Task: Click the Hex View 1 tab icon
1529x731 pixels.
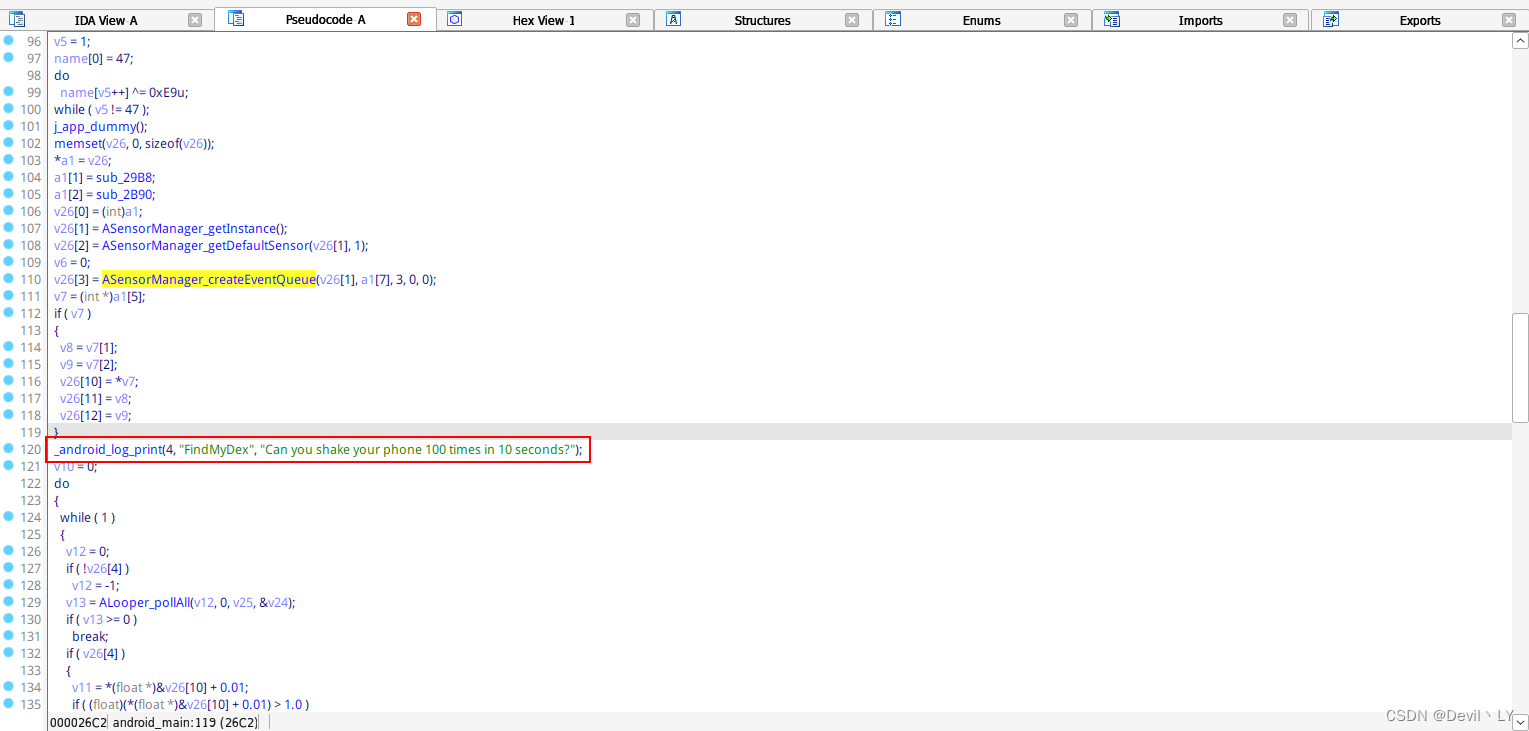Action: pyautogui.click(x=455, y=19)
